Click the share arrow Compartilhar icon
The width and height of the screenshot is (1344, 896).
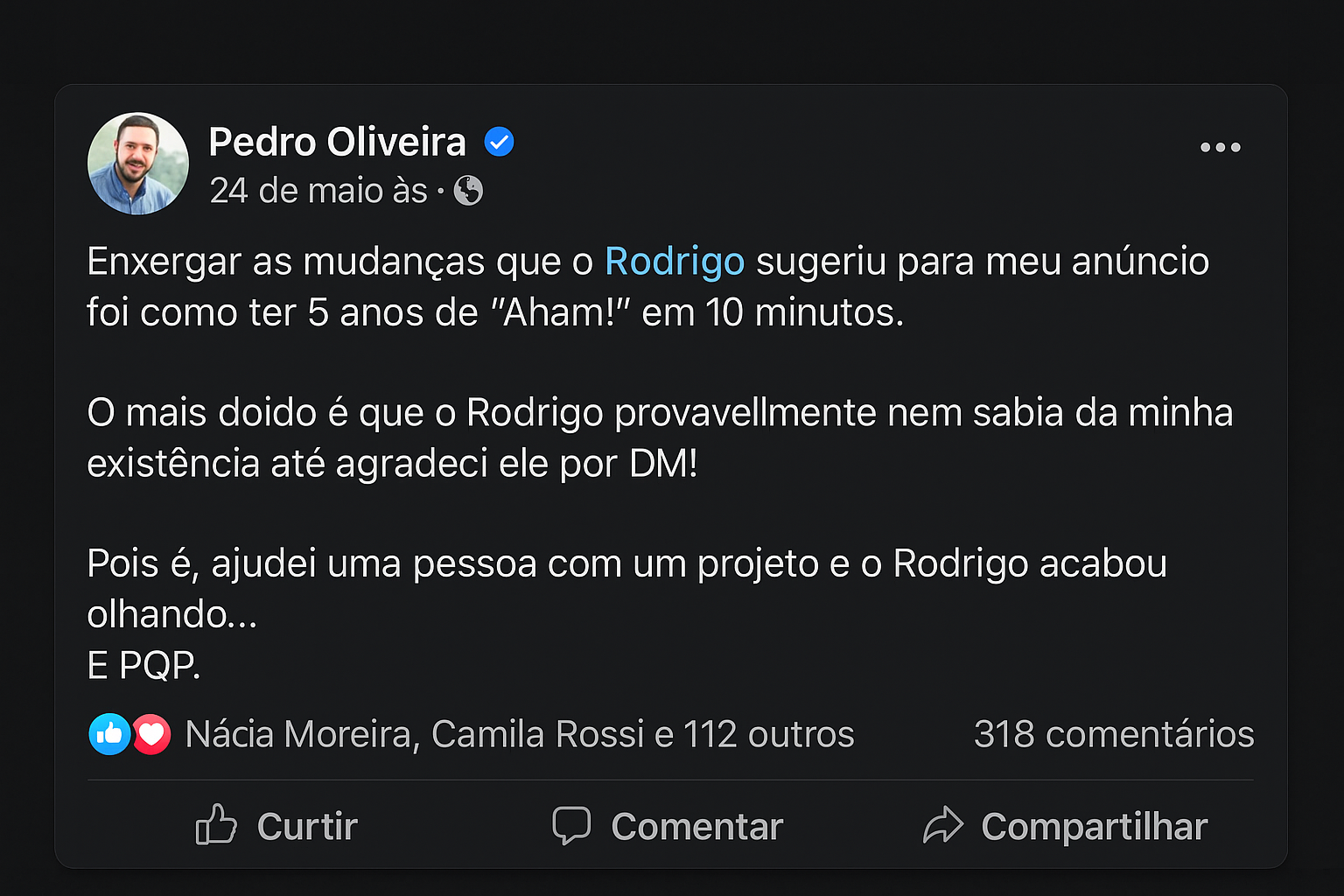[x=943, y=825]
